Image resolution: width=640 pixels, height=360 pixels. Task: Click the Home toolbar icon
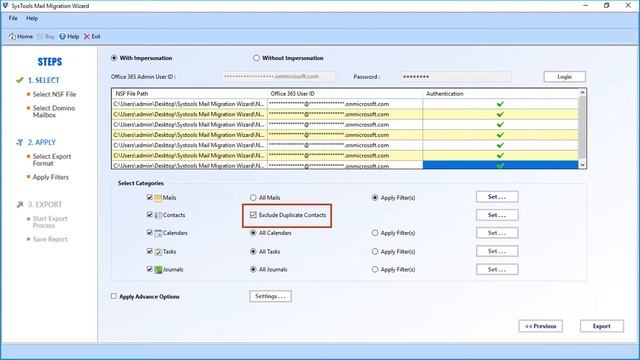pos(12,36)
